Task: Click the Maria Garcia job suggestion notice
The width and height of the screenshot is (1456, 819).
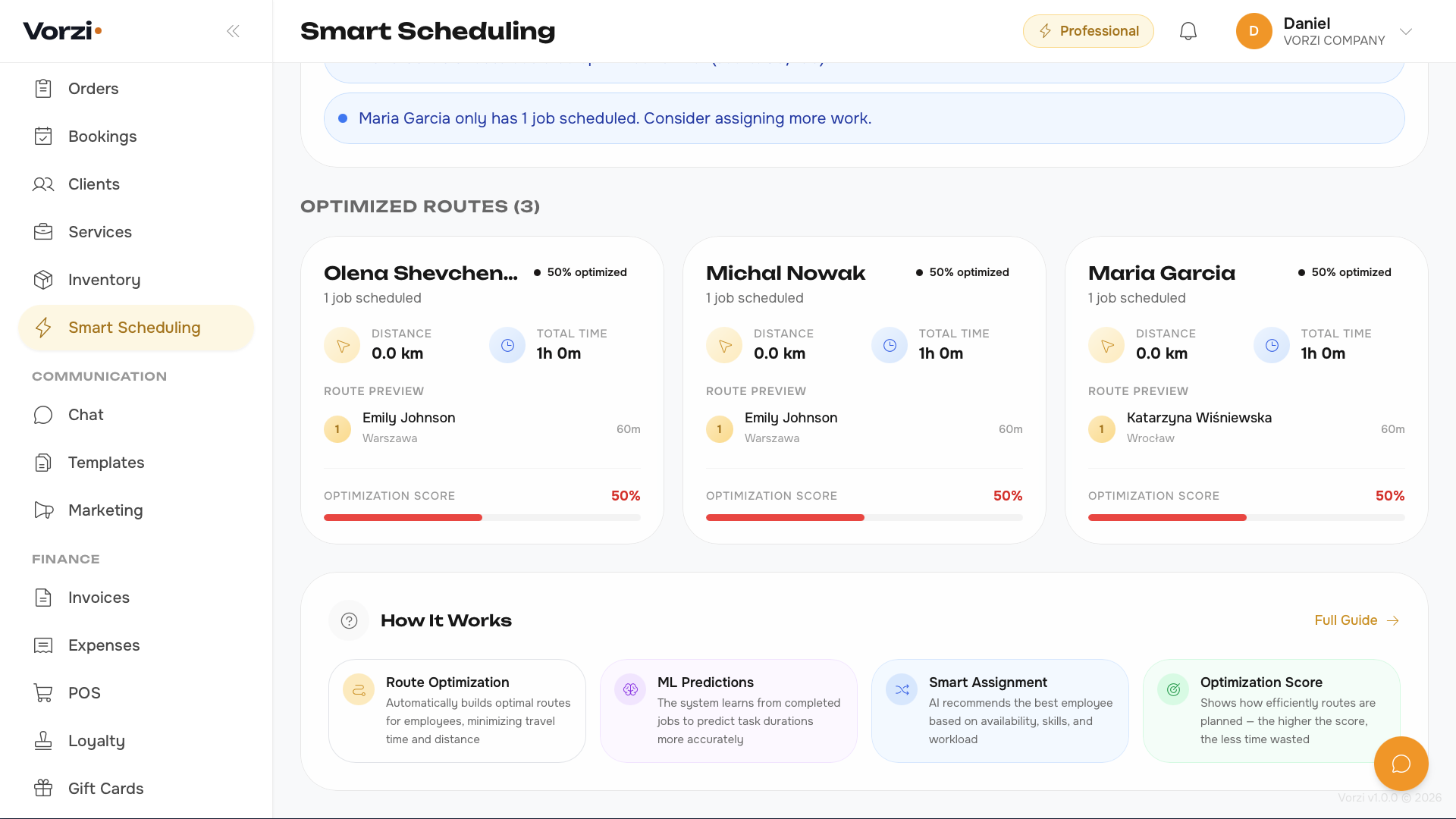Action: [x=864, y=118]
